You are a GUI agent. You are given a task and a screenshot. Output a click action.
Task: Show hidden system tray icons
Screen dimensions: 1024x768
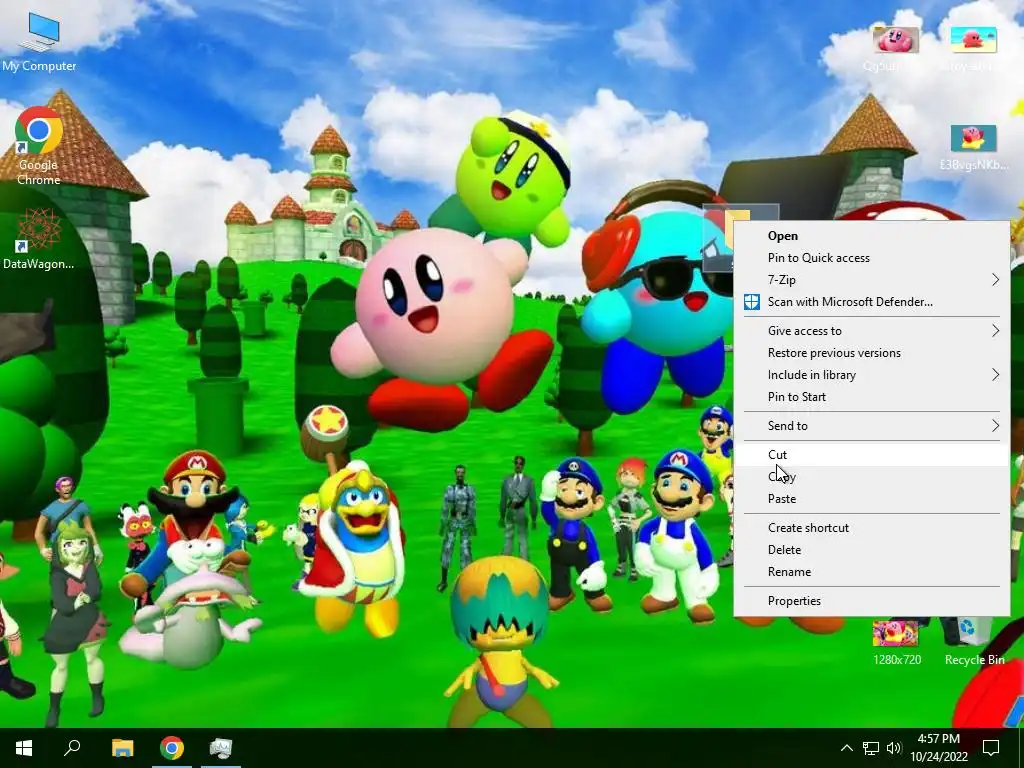pos(846,748)
